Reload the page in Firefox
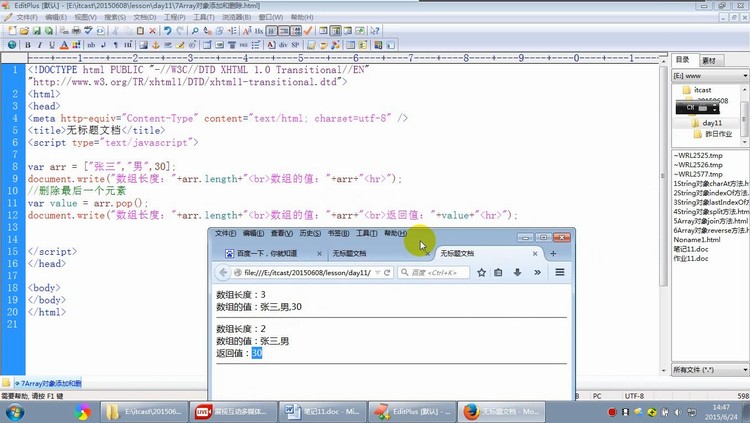The width and height of the screenshot is (750, 423). click(387, 272)
